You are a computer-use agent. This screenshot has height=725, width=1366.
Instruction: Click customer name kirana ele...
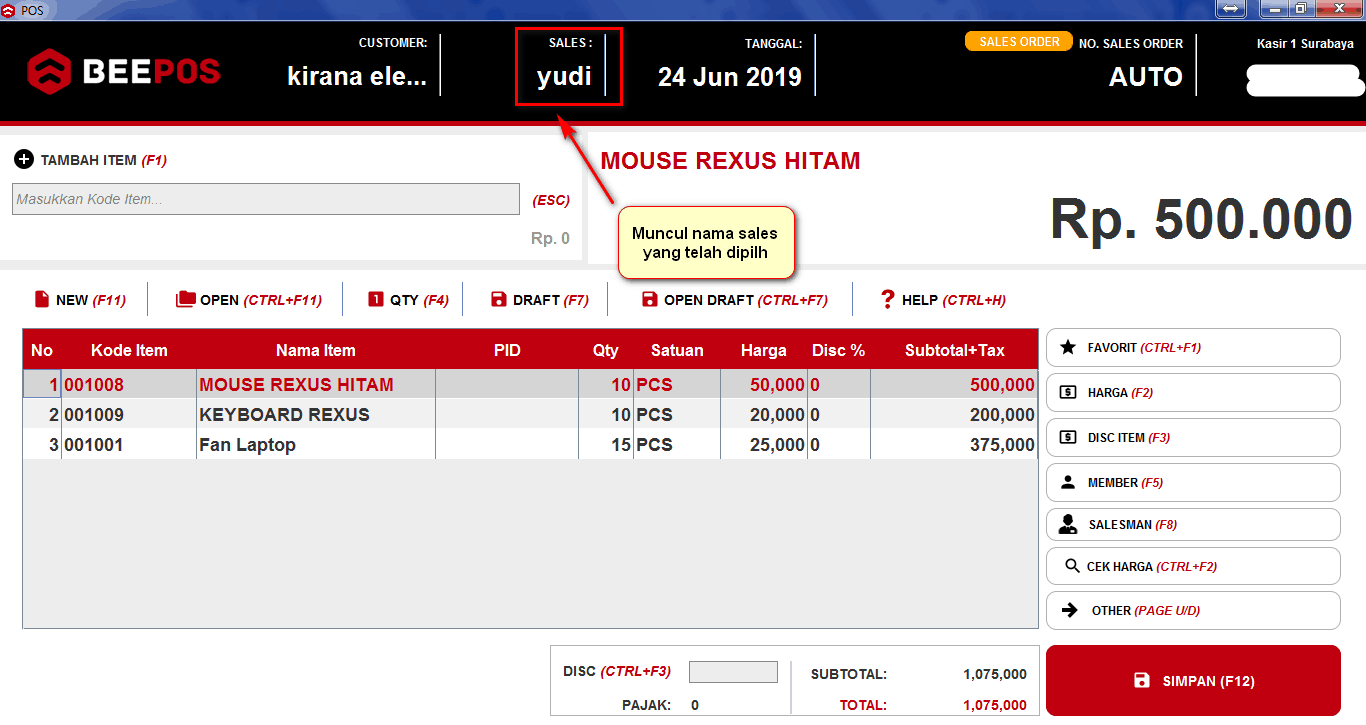pyautogui.click(x=357, y=76)
